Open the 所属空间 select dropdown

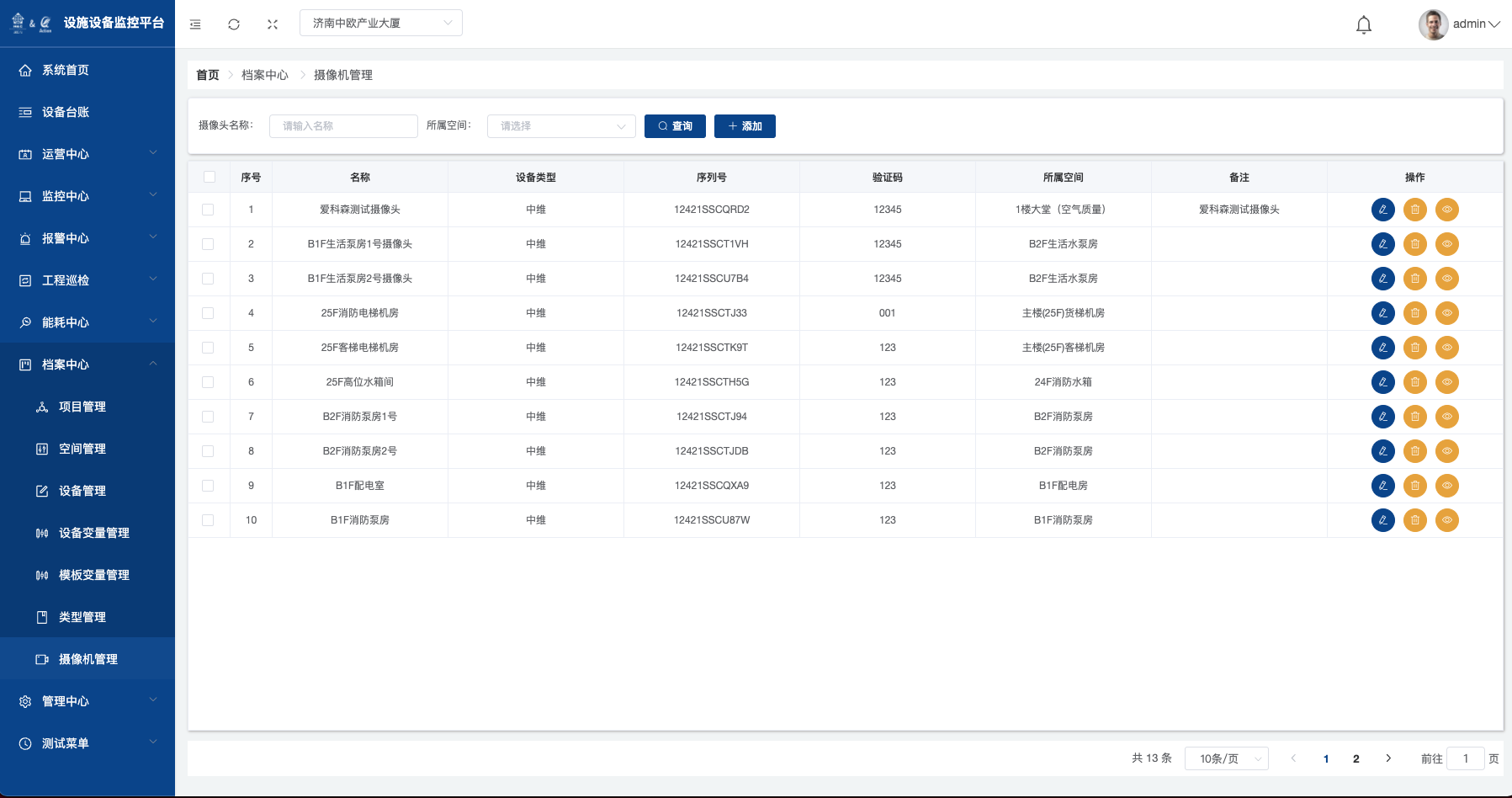(560, 126)
